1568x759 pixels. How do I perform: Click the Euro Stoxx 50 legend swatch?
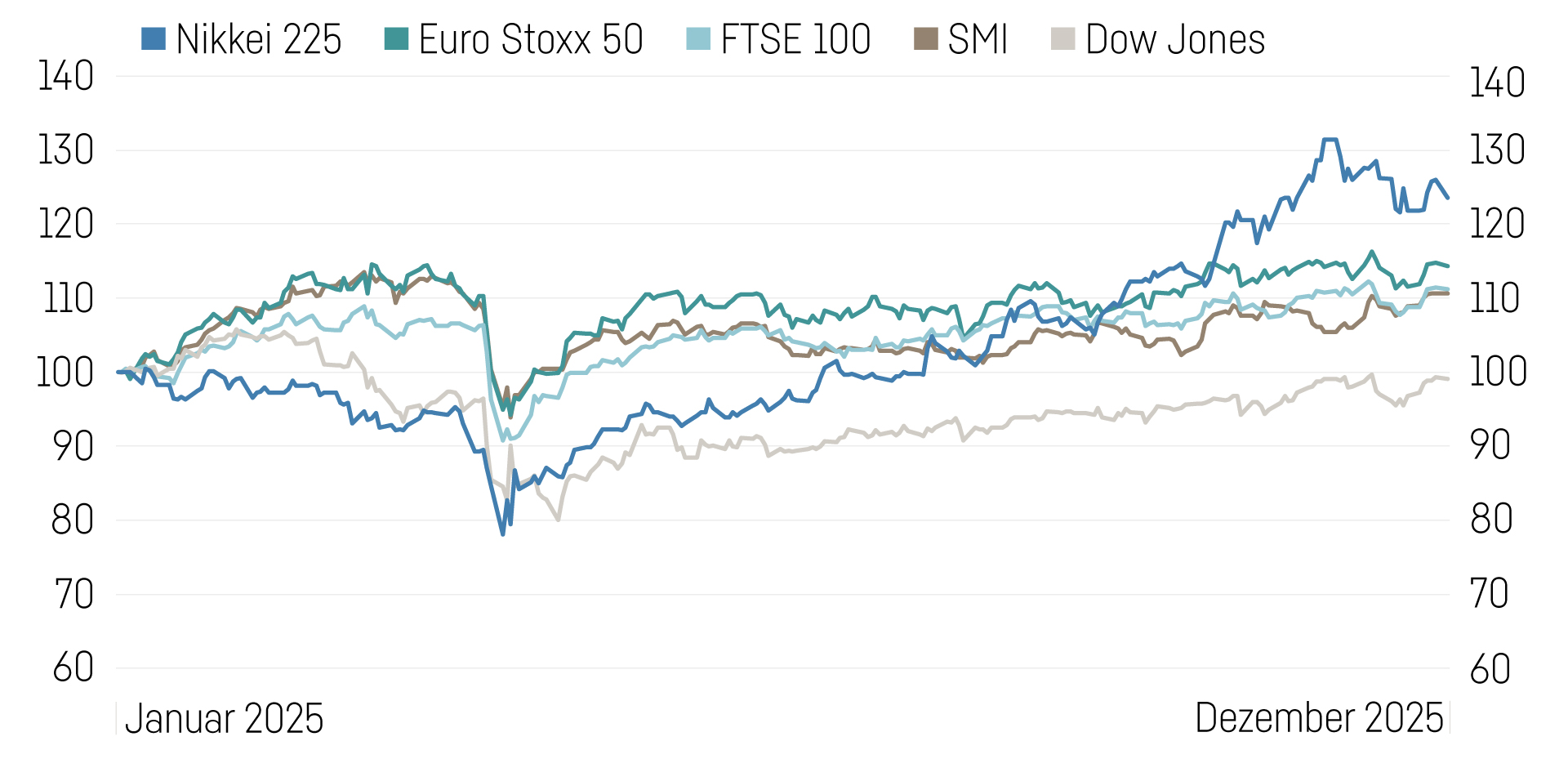(x=396, y=39)
